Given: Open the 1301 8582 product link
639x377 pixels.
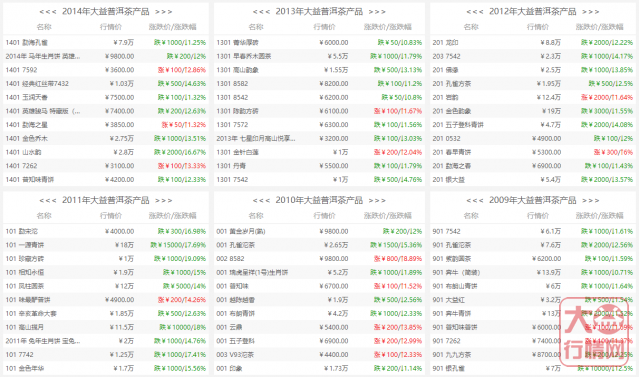Looking at the screenshot, I should pos(232,84).
